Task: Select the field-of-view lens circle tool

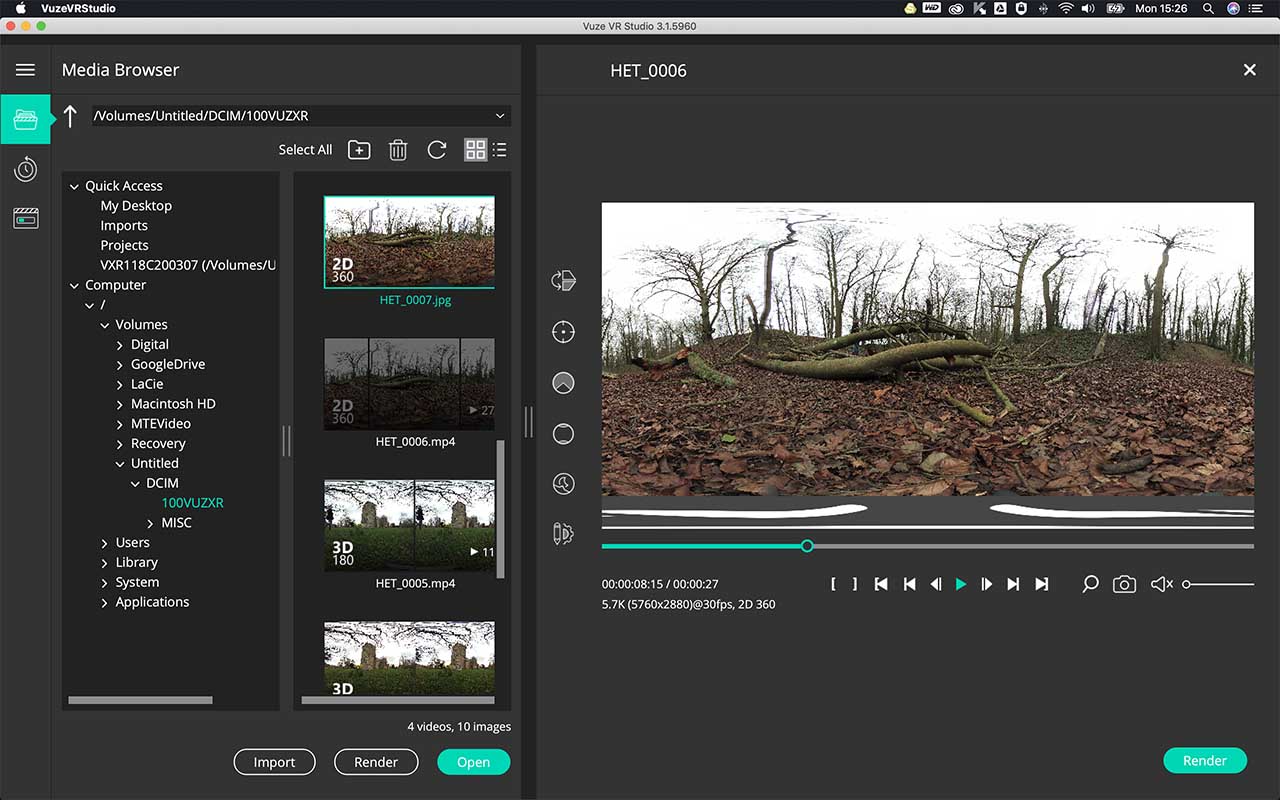Action: [563, 434]
